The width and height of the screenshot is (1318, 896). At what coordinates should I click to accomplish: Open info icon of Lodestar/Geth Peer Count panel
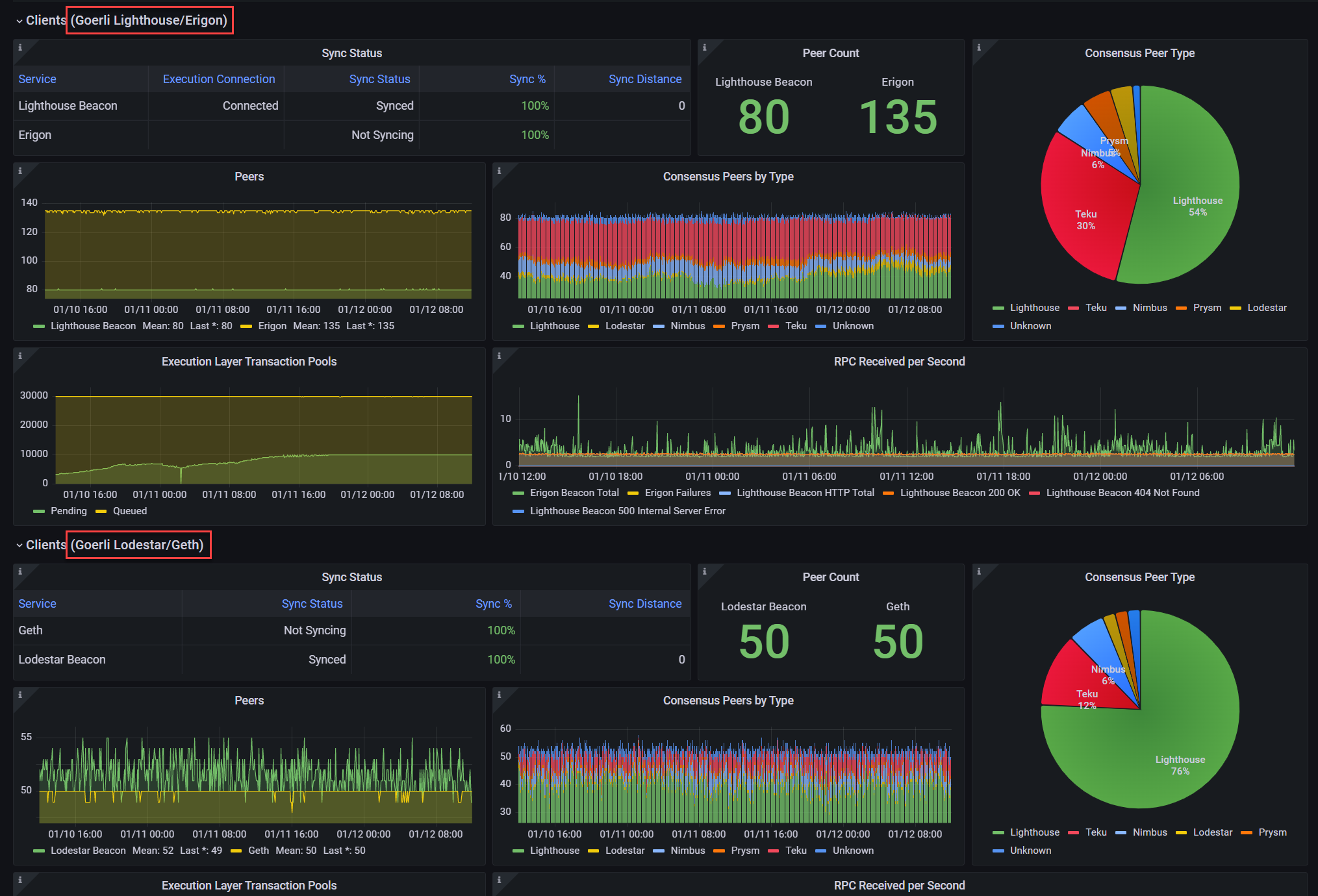coord(705,571)
